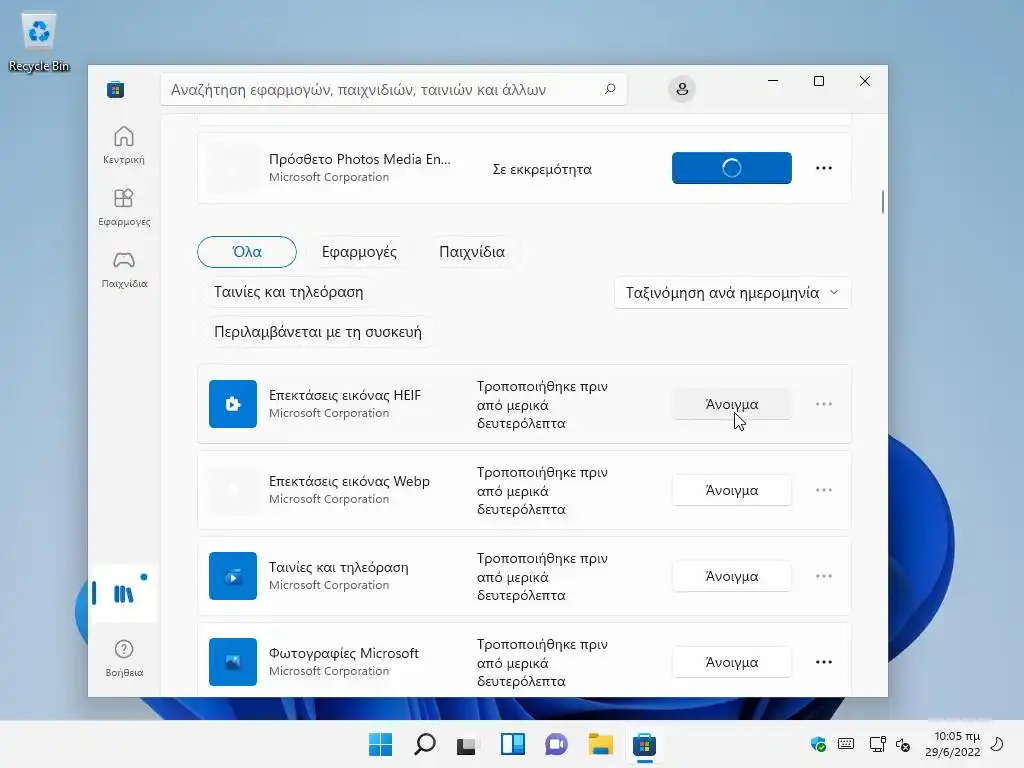Click Φωτογραφίες Microsoft title text
The width and height of the screenshot is (1024, 768).
coord(344,653)
